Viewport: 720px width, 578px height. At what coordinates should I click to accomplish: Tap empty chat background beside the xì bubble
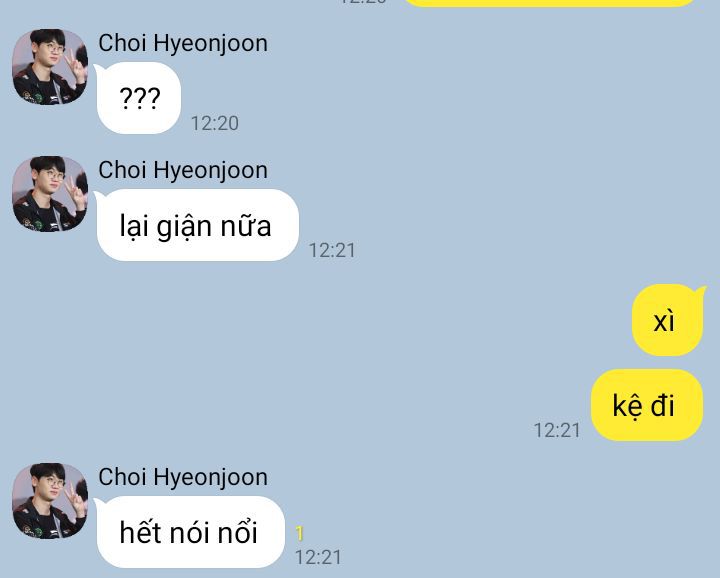413,320
